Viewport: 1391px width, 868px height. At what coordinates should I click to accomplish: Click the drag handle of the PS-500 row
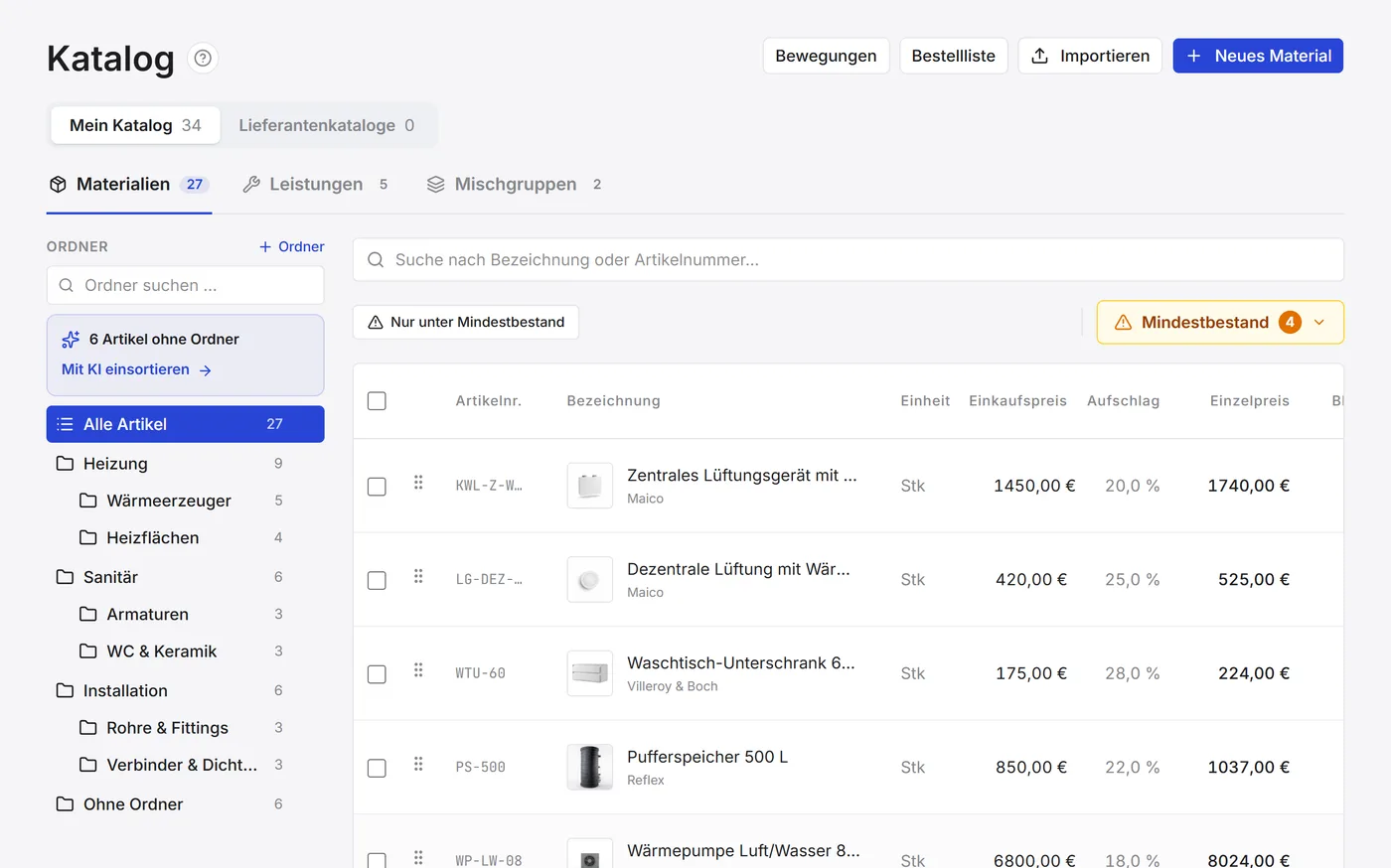pyautogui.click(x=418, y=764)
